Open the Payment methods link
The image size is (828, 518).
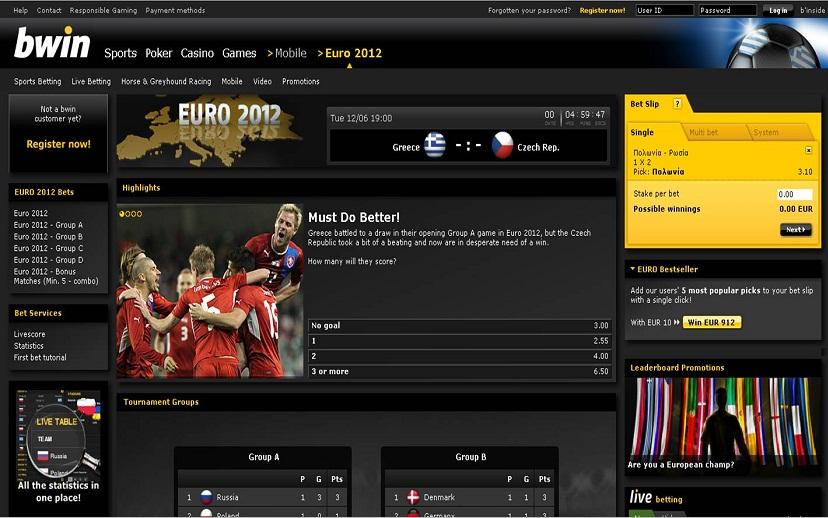175,10
